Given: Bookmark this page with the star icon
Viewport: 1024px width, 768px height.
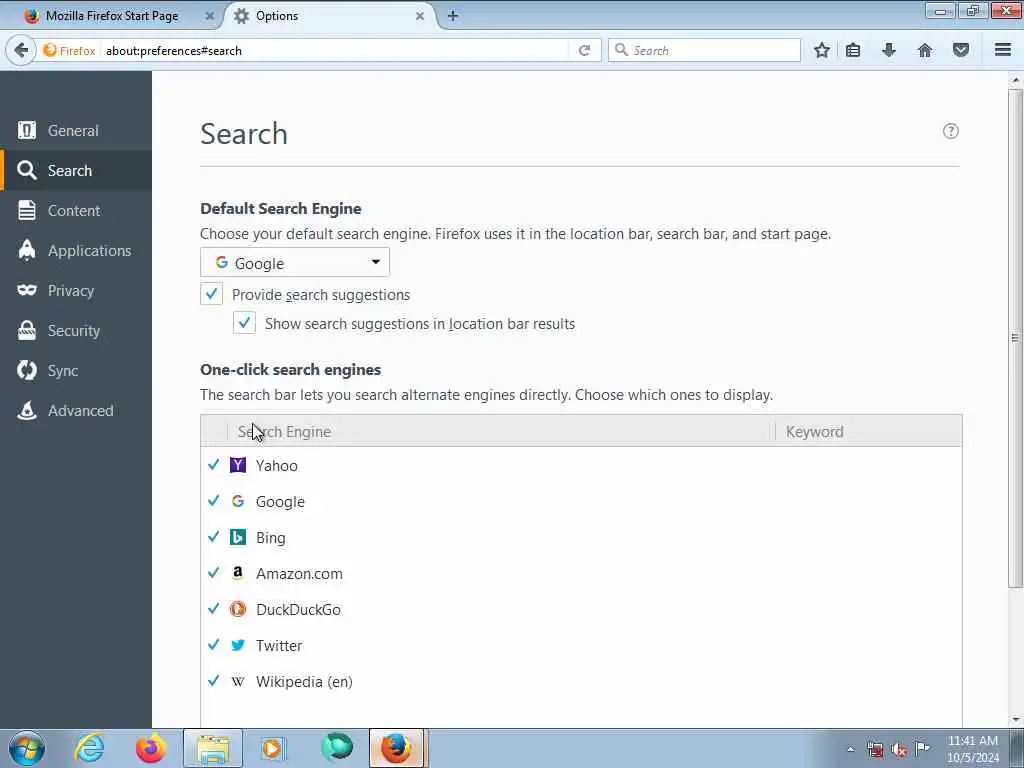Looking at the screenshot, I should [x=822, y=50].
